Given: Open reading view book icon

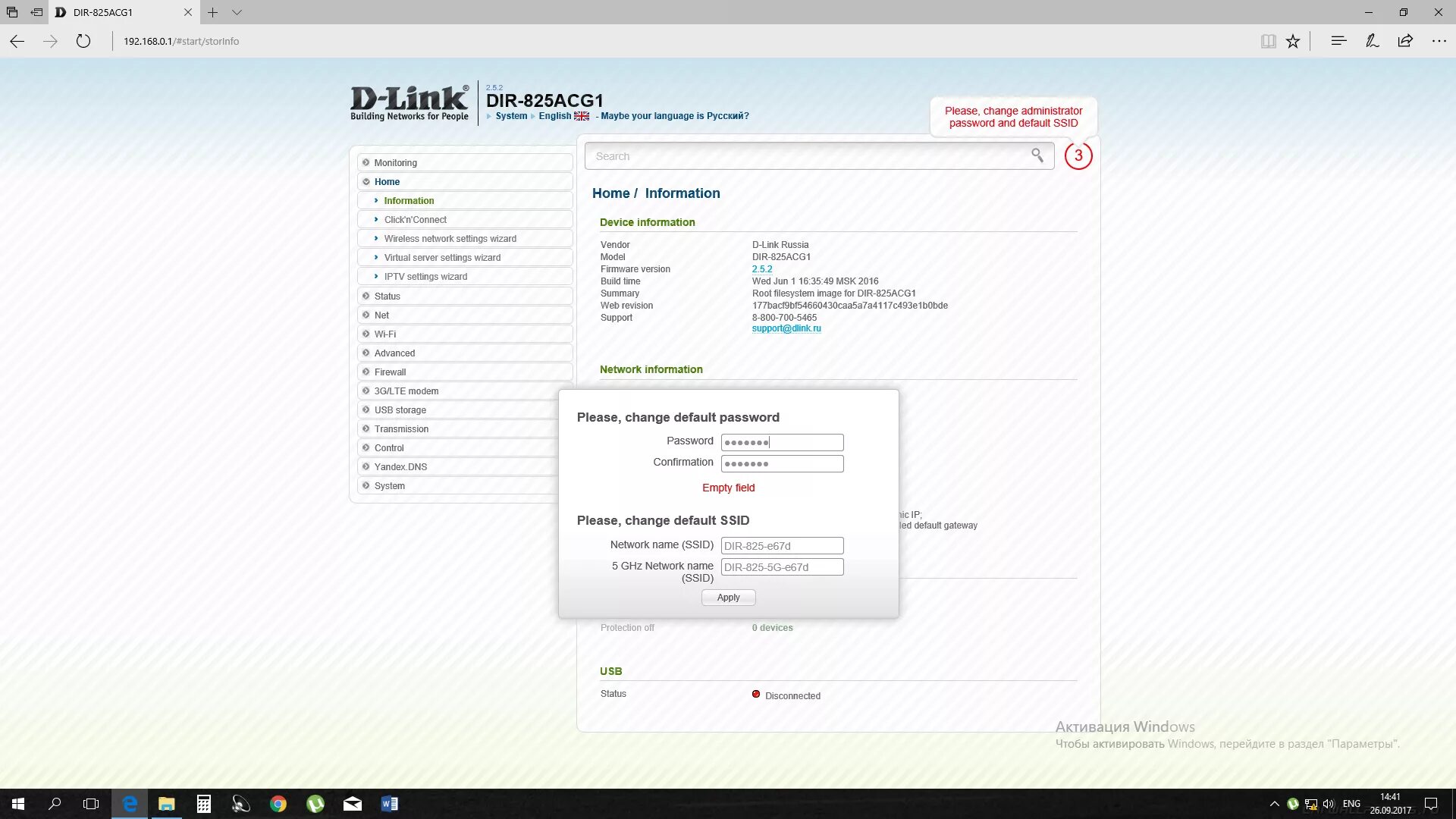Looking at the screenshot, I should click(x=1268, y=41).
